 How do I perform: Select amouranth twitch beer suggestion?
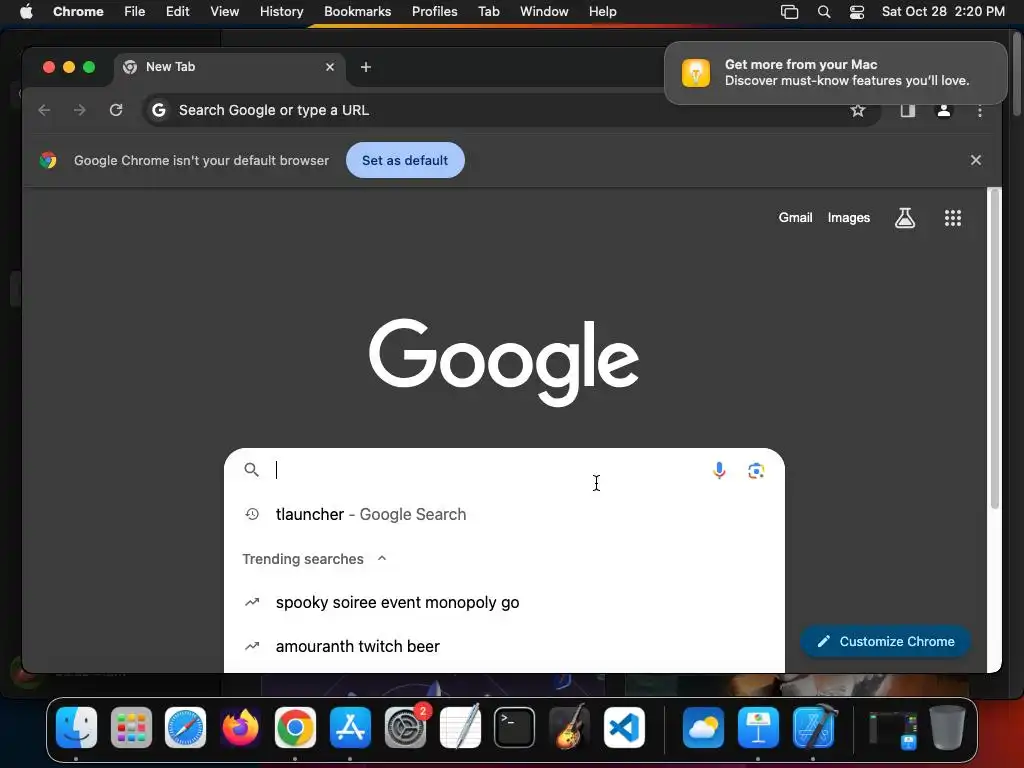504,646
